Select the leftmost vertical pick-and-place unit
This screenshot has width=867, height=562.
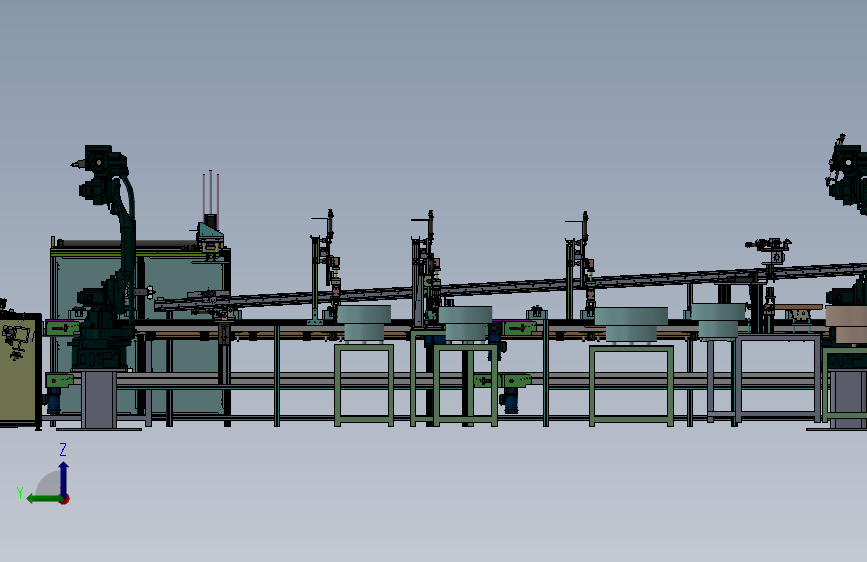(325, 267)
